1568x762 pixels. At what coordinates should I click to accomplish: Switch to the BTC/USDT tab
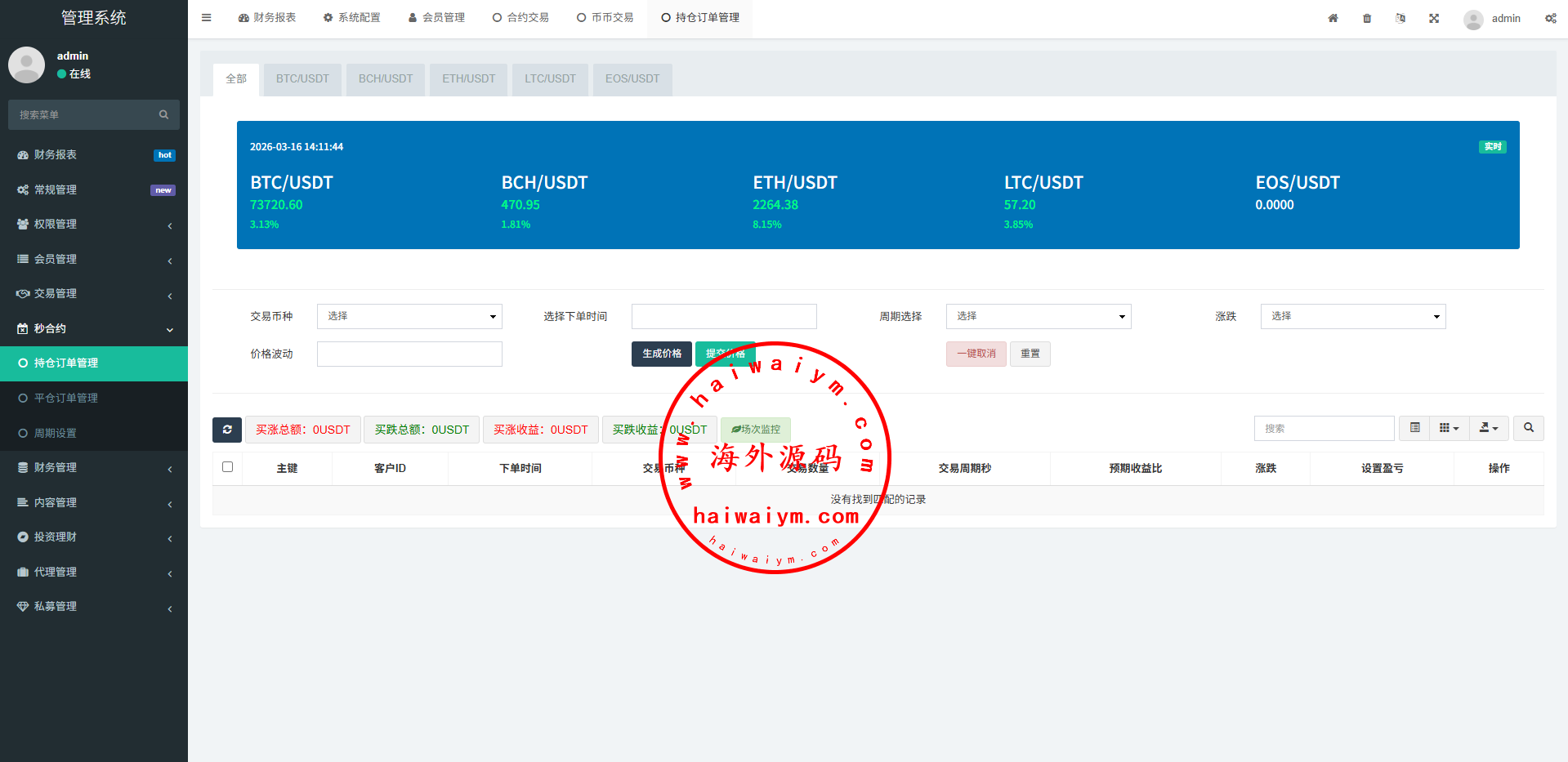click(302, 79)
